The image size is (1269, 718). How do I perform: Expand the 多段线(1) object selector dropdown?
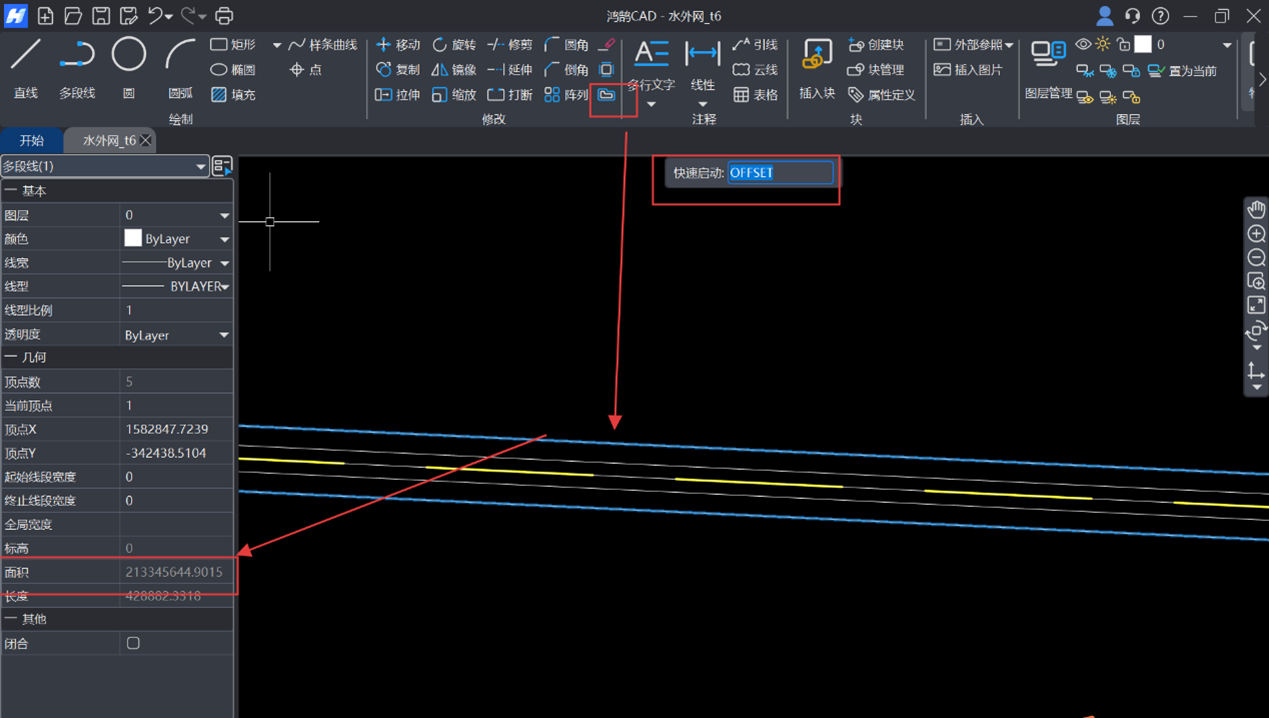200,166
